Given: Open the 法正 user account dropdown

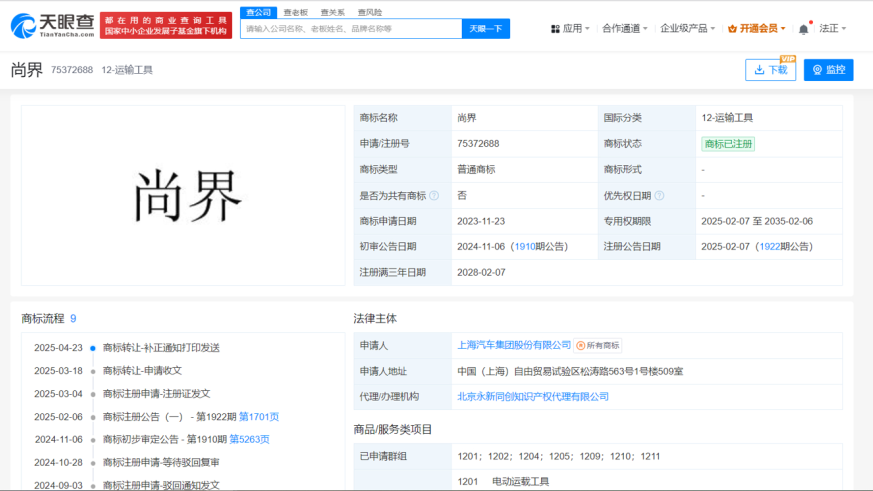Looking at the screenshot, I should pos(832,28).
